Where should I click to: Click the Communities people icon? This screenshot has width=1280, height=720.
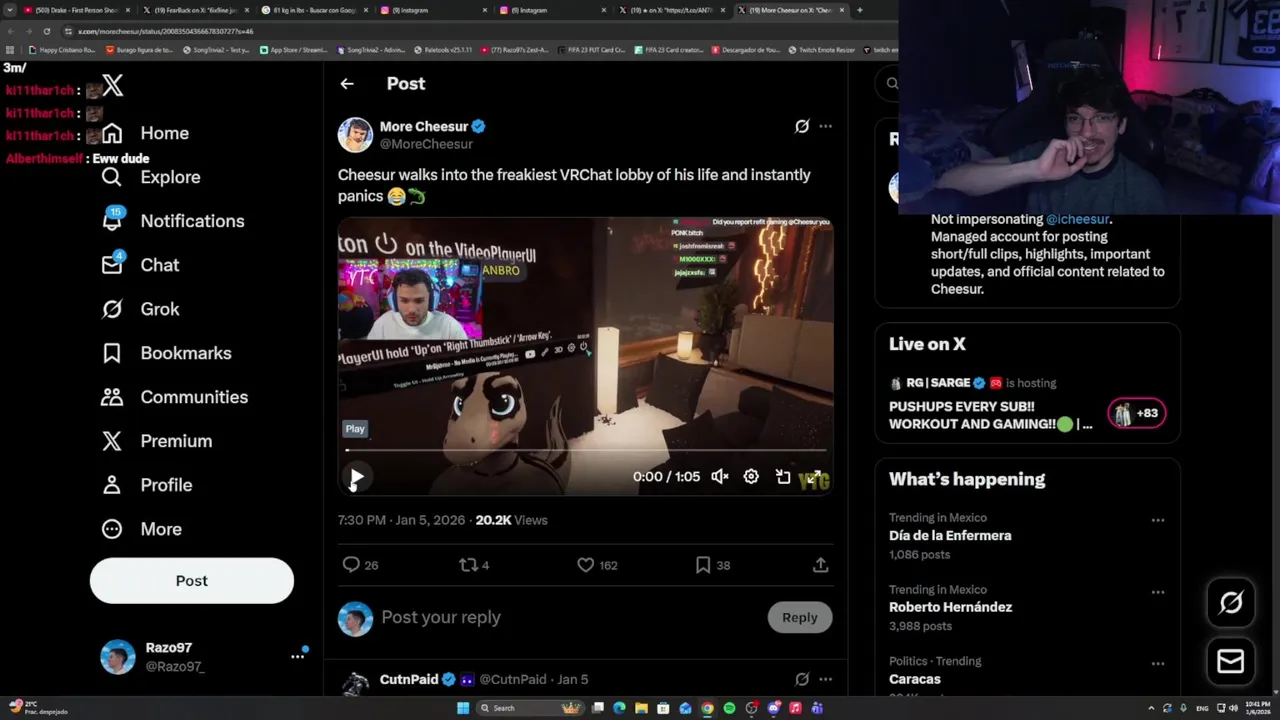pos(112,397)
